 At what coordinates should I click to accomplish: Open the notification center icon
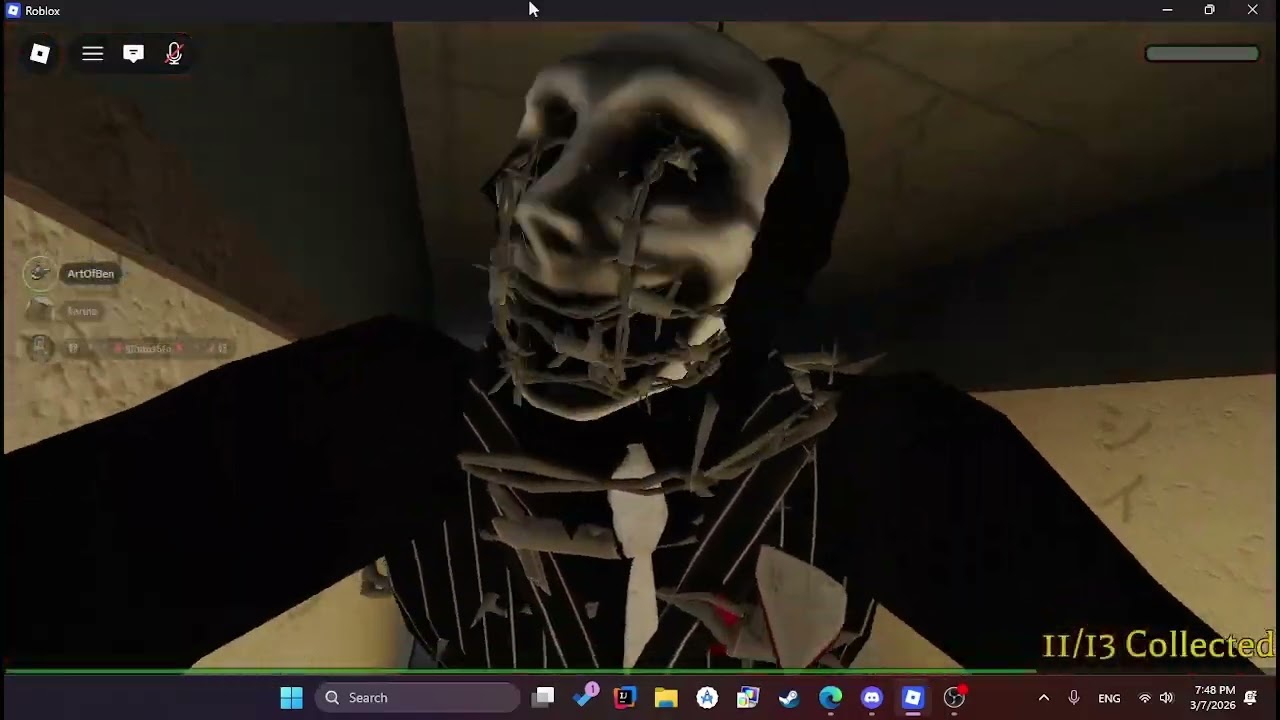(x=1250, y=698)
